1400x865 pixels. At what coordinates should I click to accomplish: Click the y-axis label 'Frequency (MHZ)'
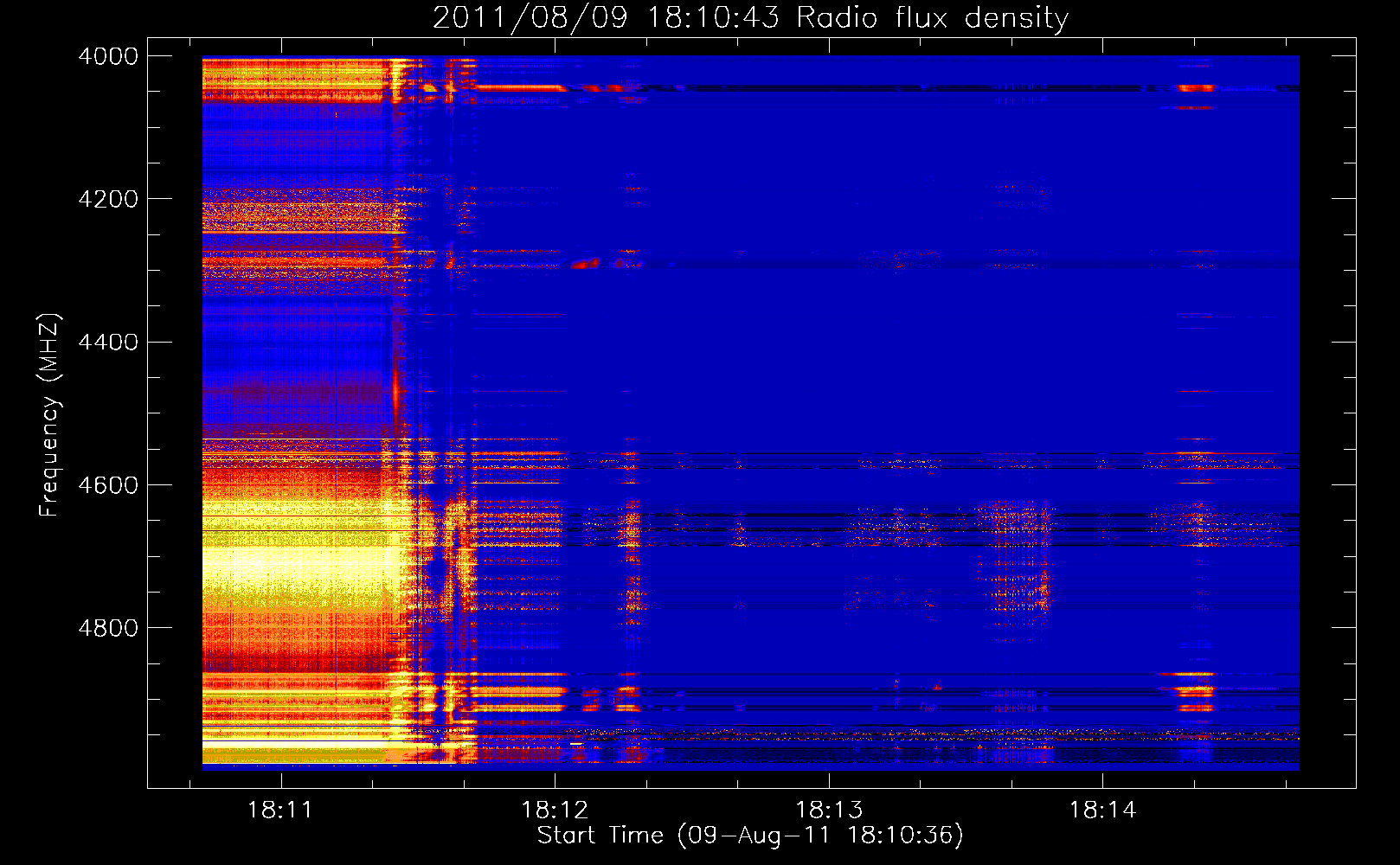tap(50, 414)
